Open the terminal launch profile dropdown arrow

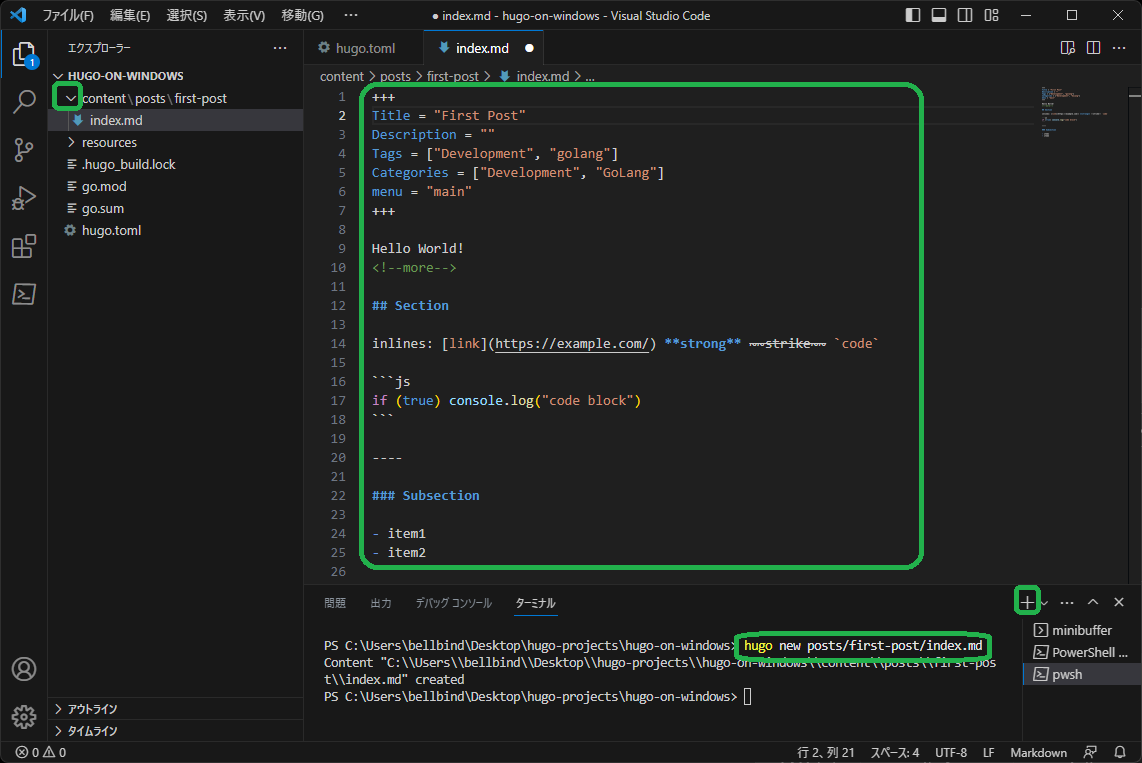(1045, 603)
